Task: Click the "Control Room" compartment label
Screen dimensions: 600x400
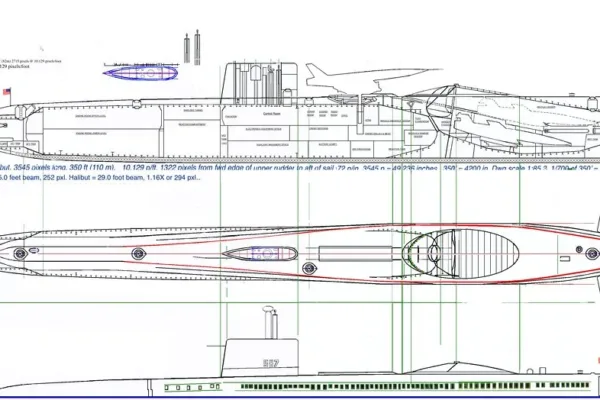Action: [272, 114]
